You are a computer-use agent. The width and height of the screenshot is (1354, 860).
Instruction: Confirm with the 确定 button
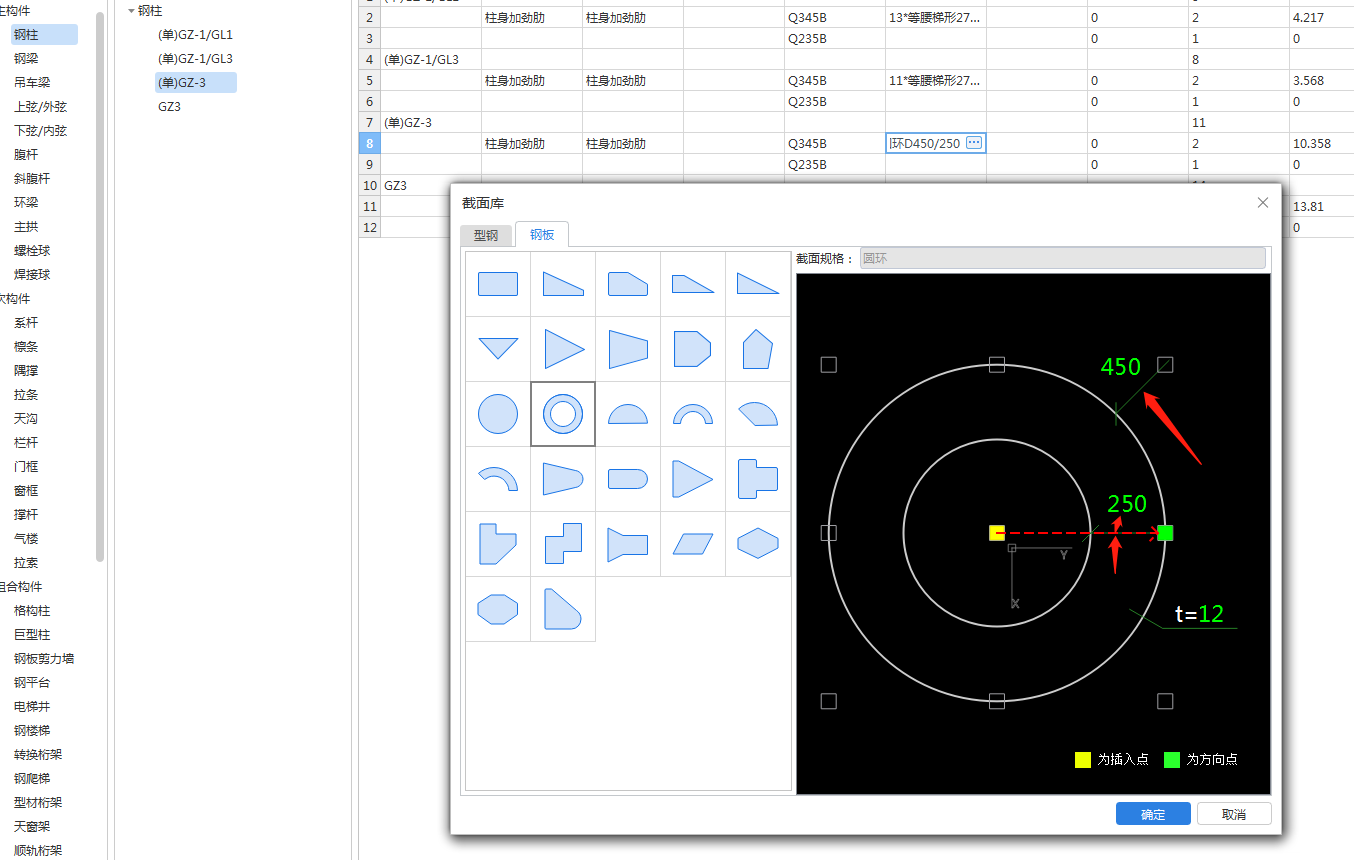1153,814
